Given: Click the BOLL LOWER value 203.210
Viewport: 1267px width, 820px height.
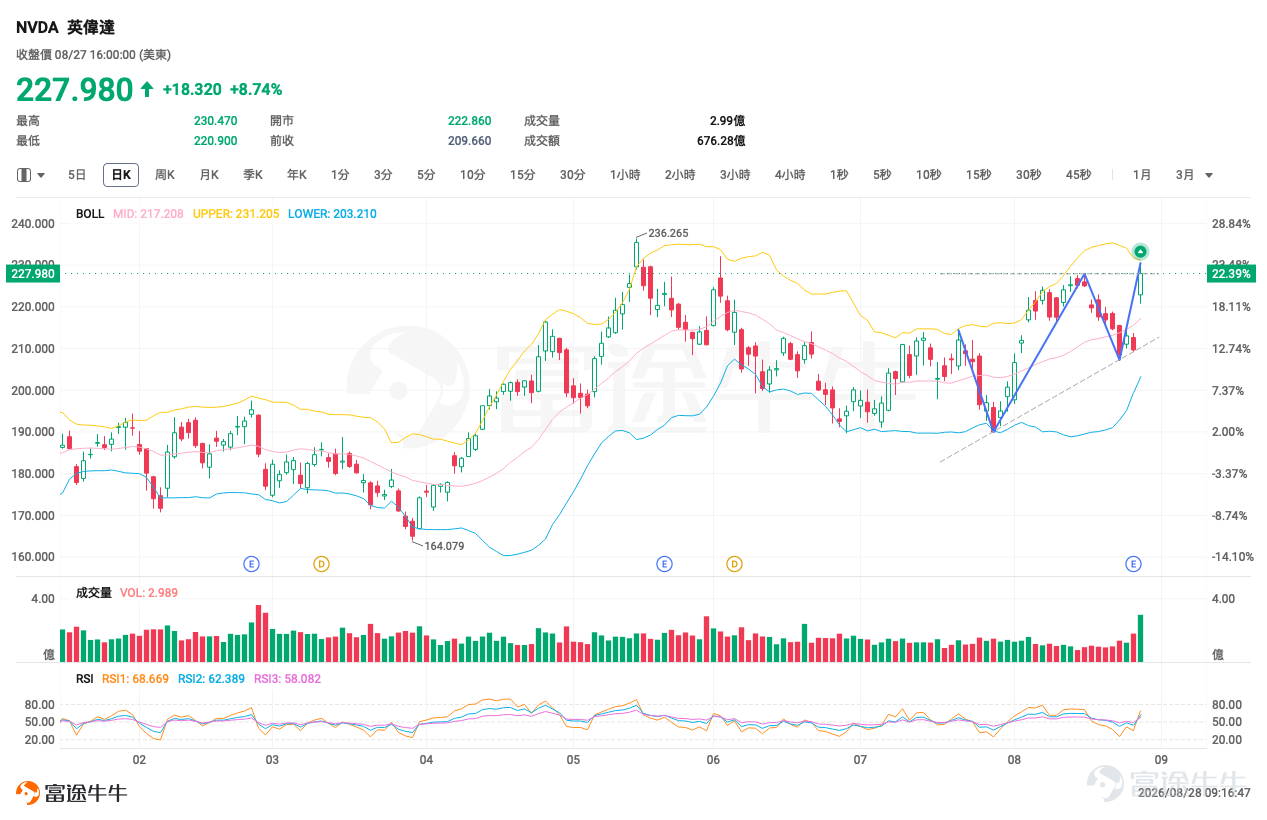Looking at the screenshot, I should [x=332, y=214].
